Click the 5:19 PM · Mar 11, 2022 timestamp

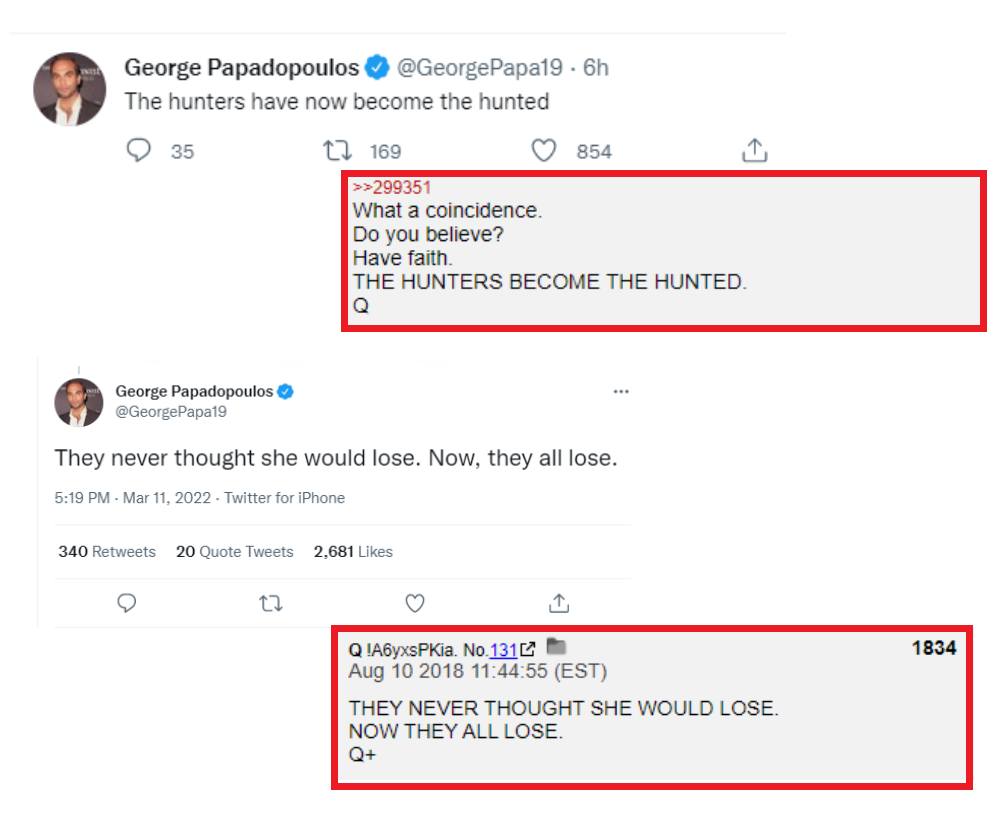[x=132, y=498]
